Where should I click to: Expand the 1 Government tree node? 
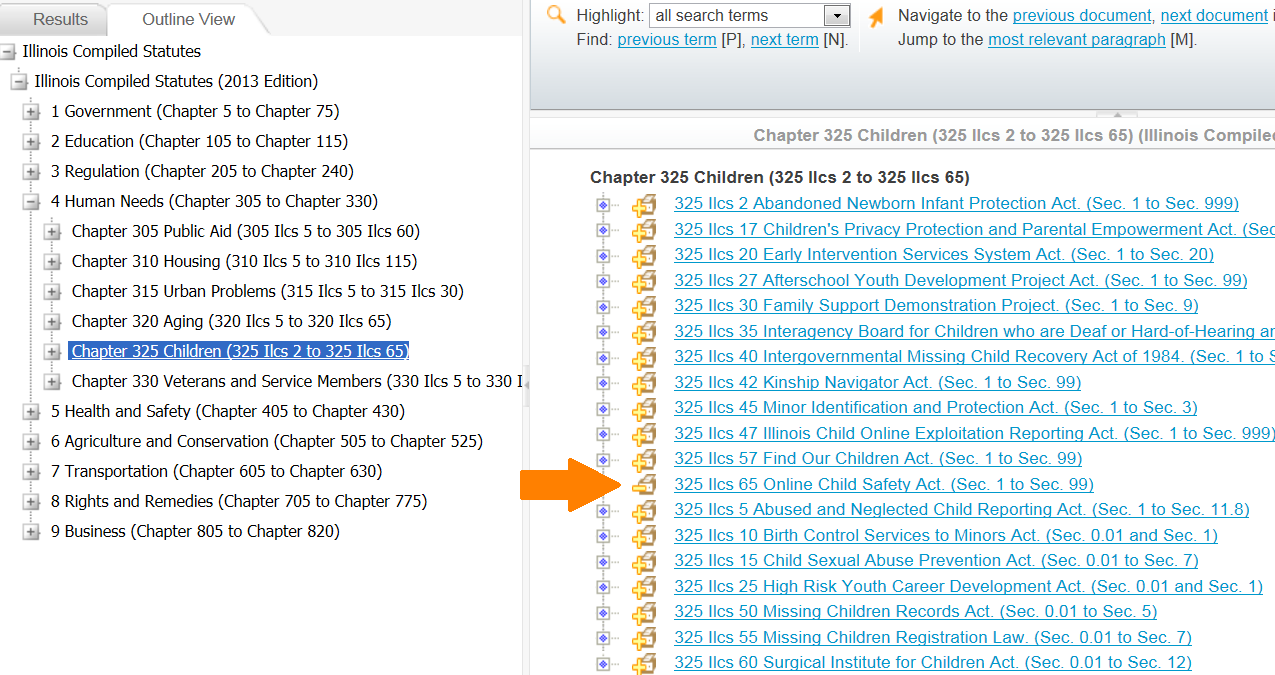pyautogui.click(x=32, y=112)
